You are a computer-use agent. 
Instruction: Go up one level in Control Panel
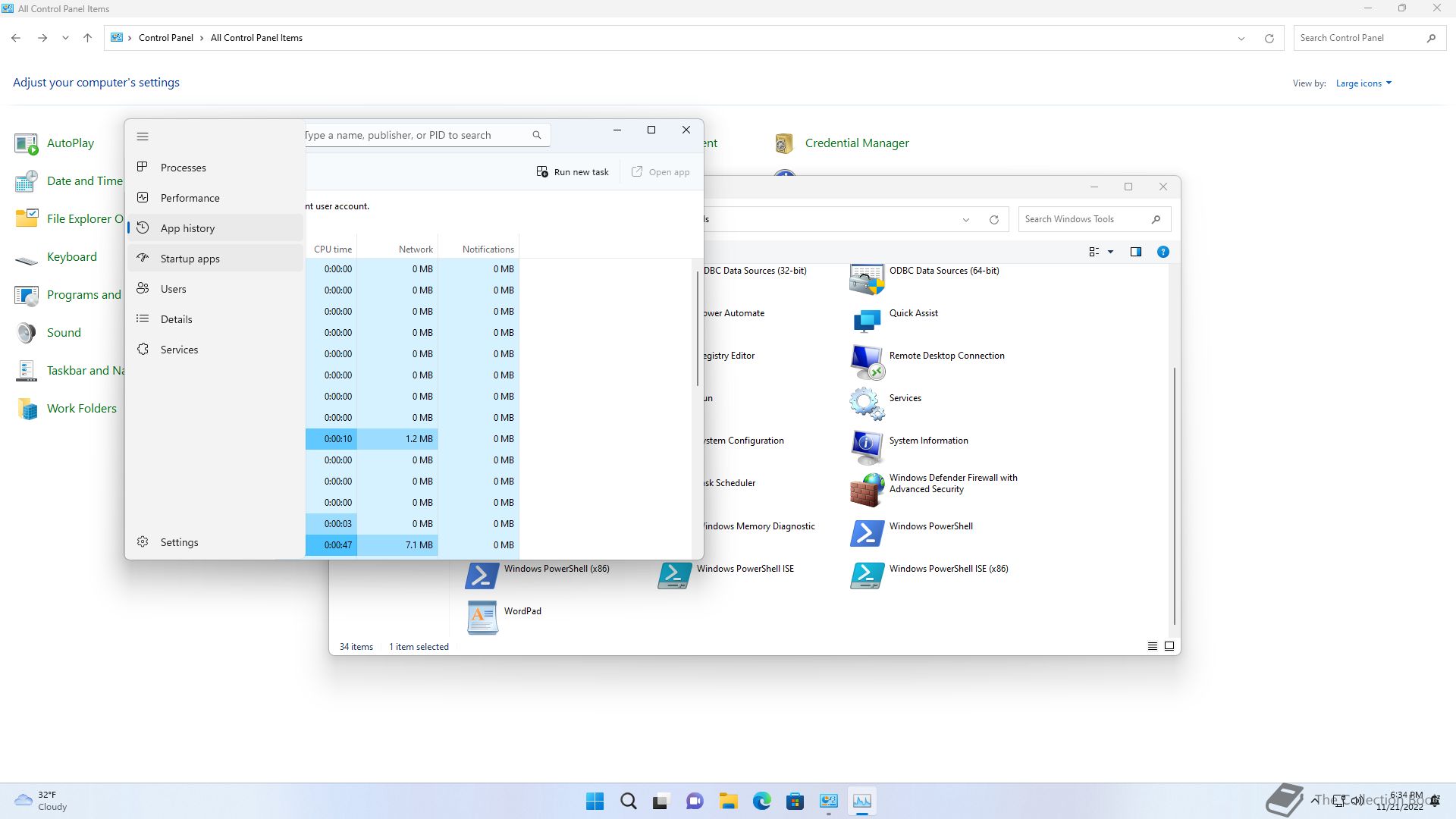[x=87, y=38]
